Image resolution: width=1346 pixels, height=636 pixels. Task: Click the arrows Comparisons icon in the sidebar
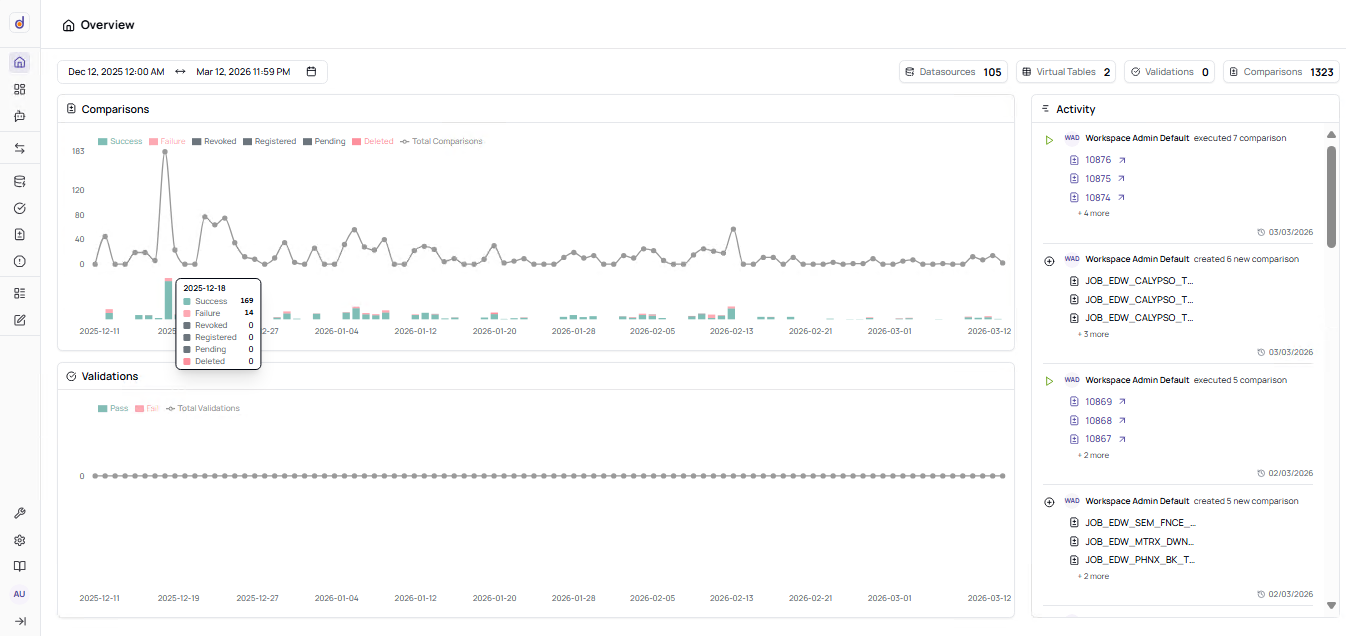[x=19, y=148]
